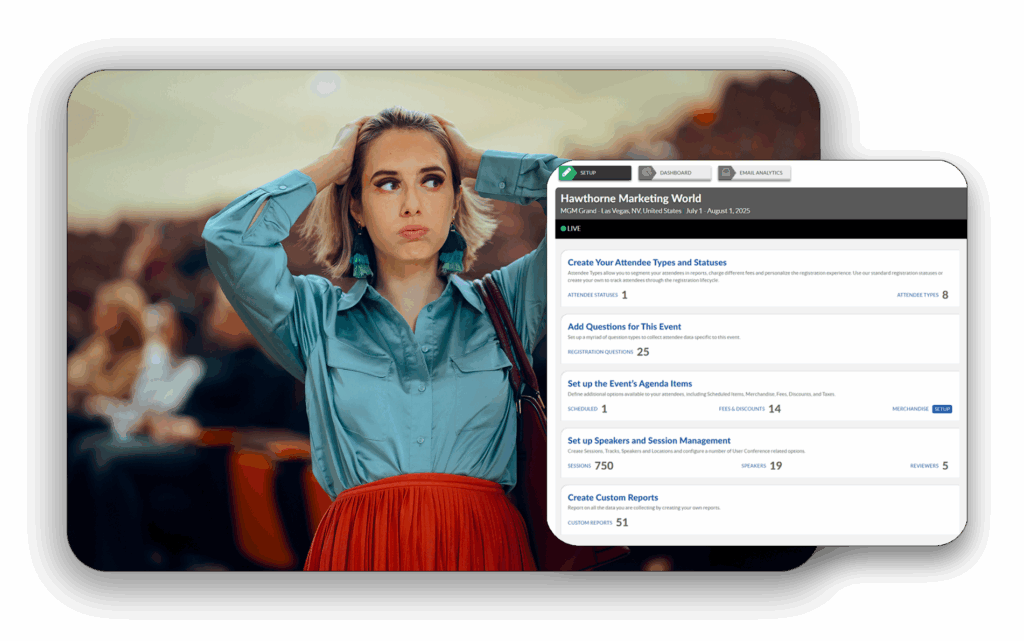This screenshot has width=1024, height=641.
Task: Open Set up Speakers and Session Management
Action: point(648,441)
